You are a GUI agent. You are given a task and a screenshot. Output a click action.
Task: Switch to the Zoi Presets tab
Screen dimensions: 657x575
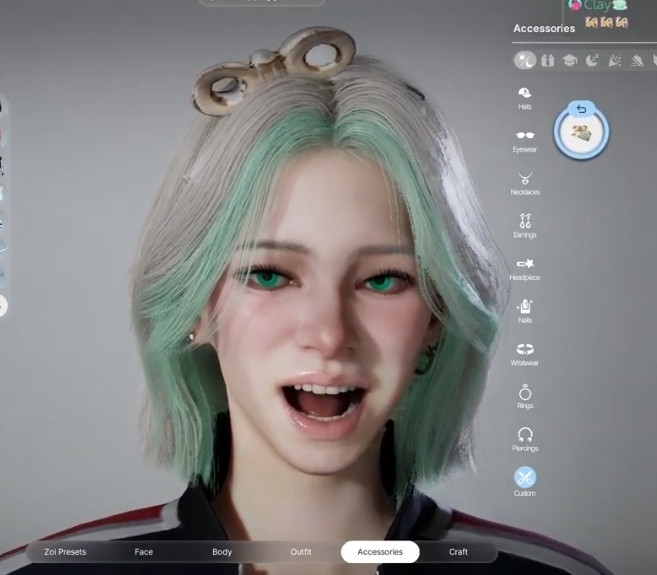tap(66, 552)
